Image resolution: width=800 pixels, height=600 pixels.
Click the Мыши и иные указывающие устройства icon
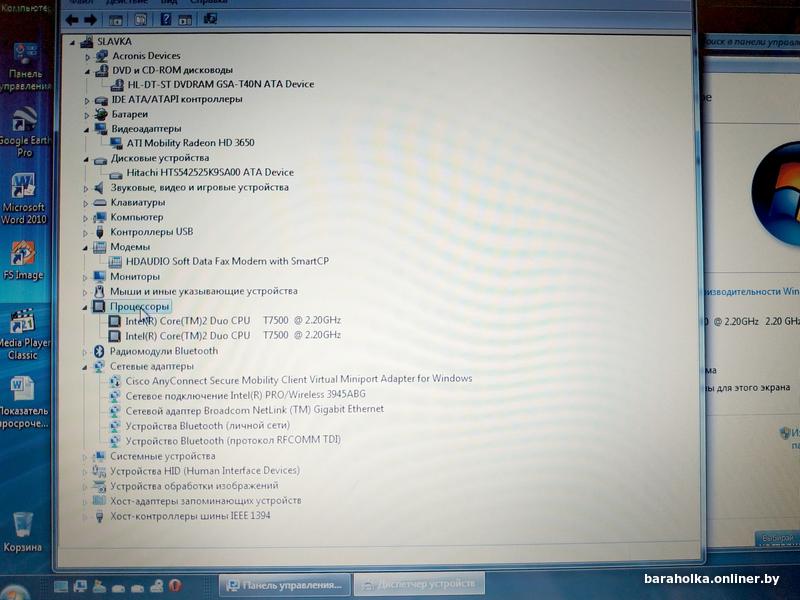(99, 292)
